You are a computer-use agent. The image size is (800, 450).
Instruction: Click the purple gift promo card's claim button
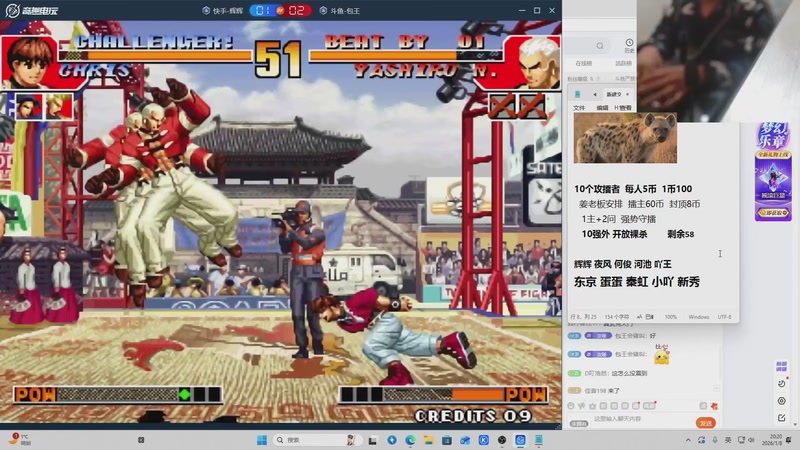(x=773, y=212)
